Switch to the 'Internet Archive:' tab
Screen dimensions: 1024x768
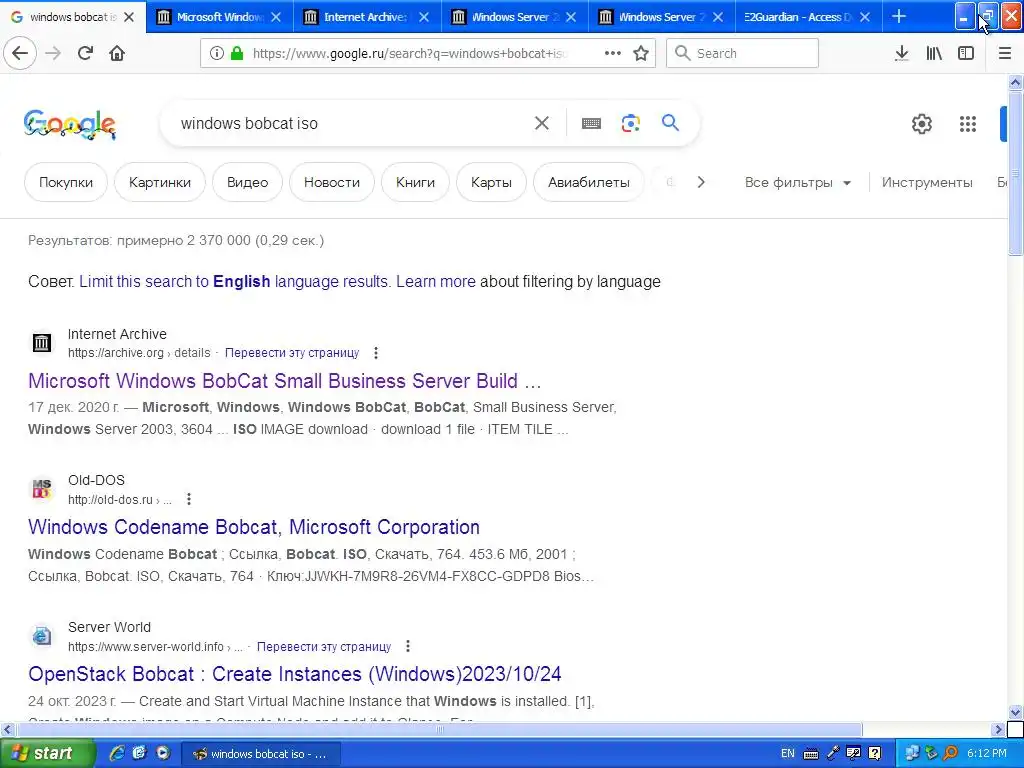(366, 17)
